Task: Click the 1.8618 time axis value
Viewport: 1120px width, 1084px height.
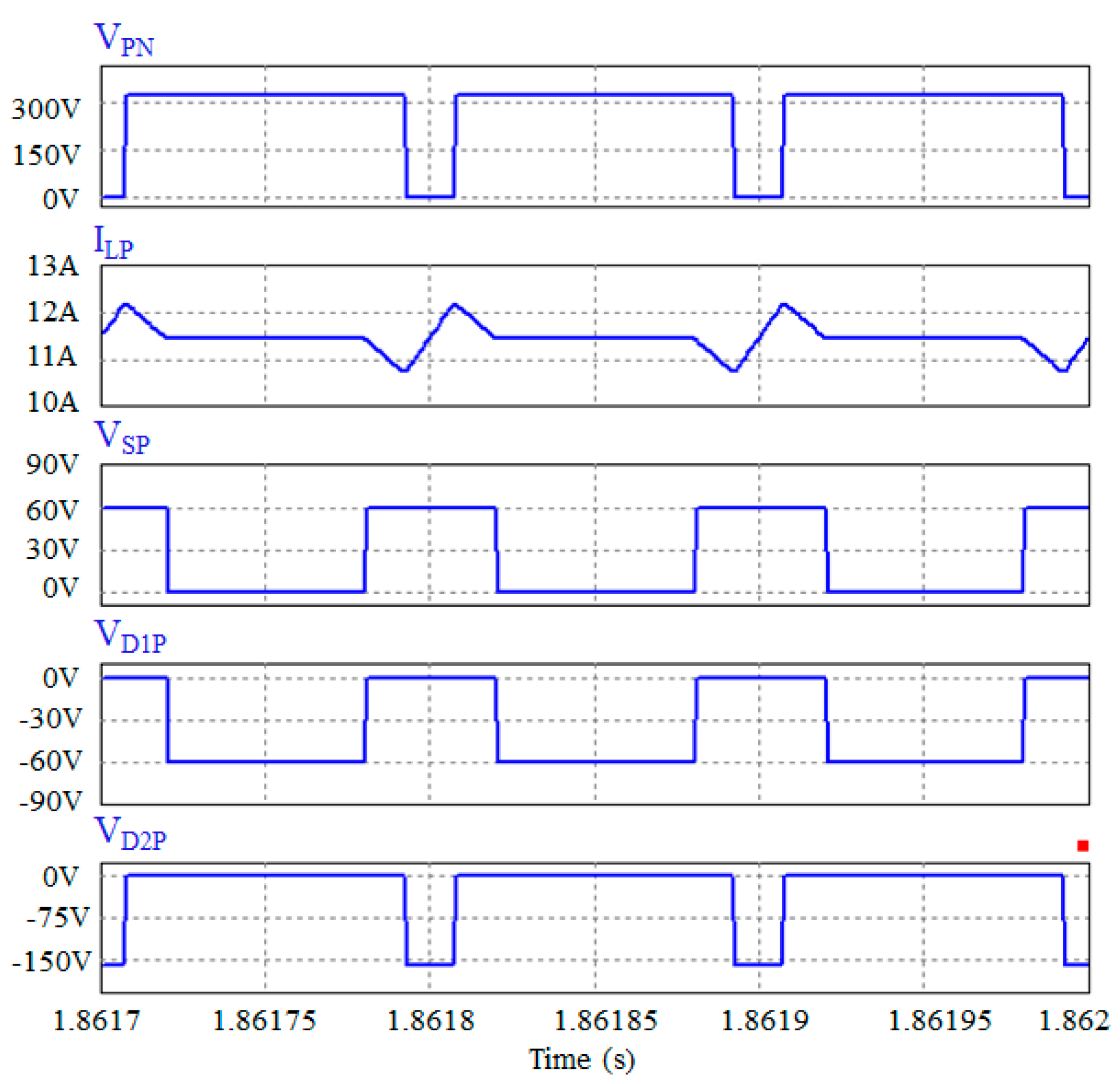Action: [431, 1022]
